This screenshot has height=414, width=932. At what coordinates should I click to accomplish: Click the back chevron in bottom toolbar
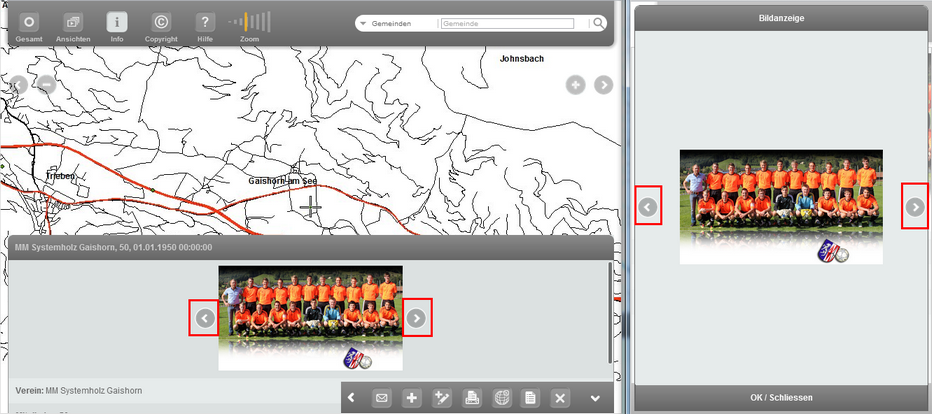point(351,398)
